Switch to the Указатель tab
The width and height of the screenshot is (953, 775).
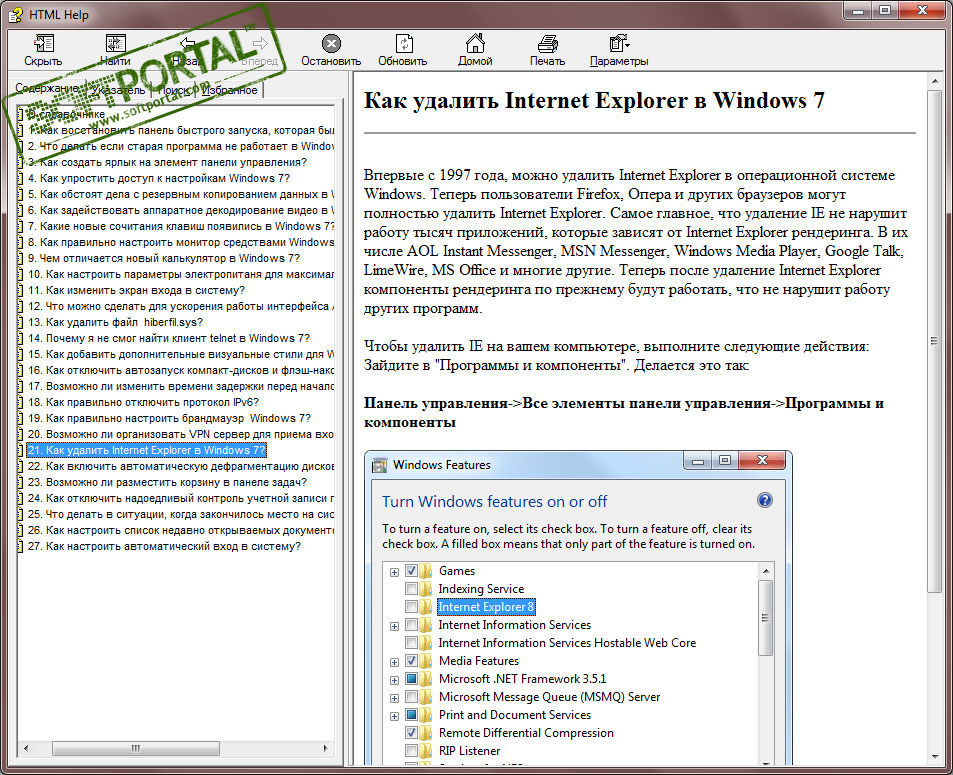point(118,91)
